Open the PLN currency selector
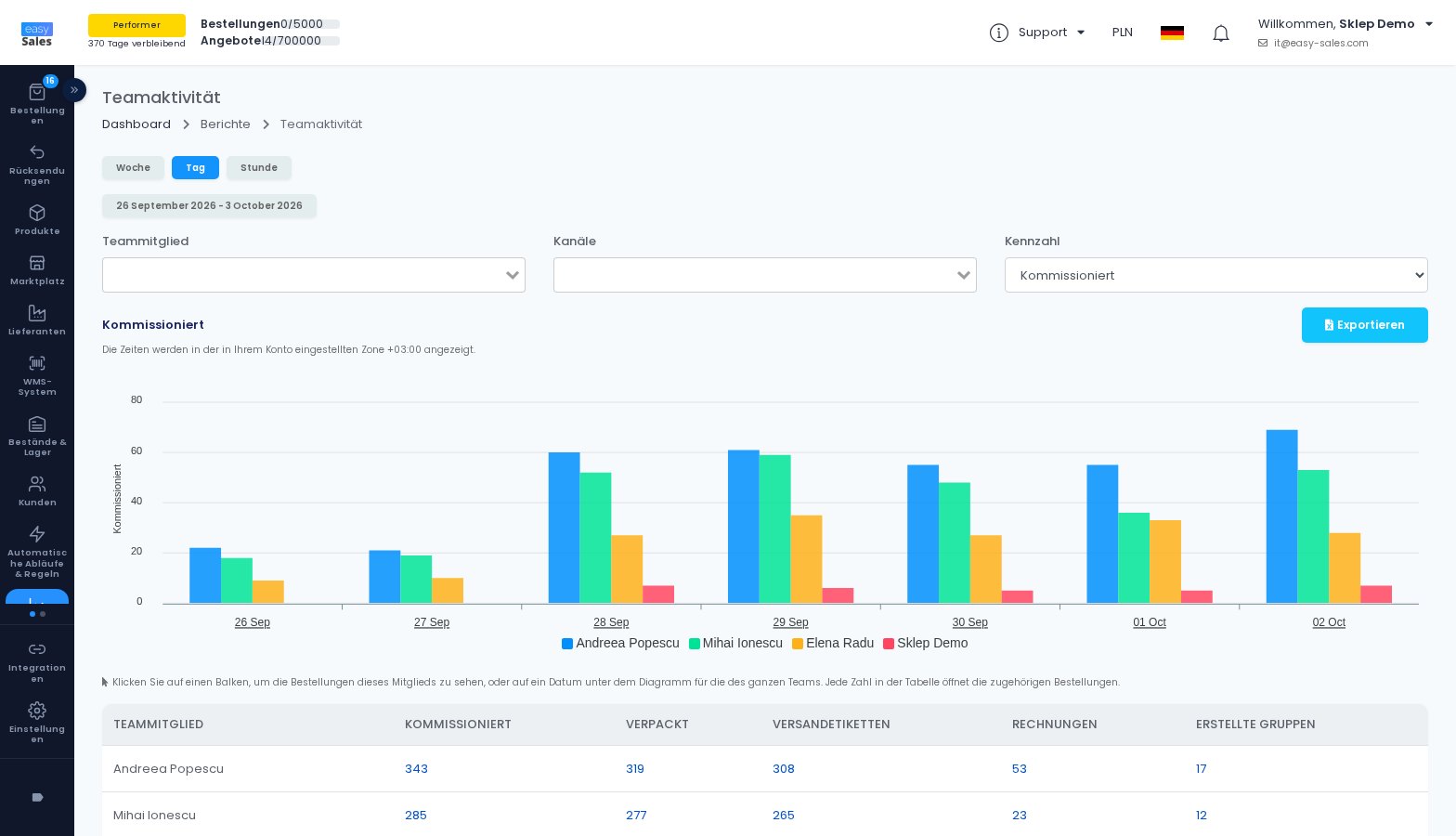The width and height of the screenshot is (1456, 836). point(1123,33)
